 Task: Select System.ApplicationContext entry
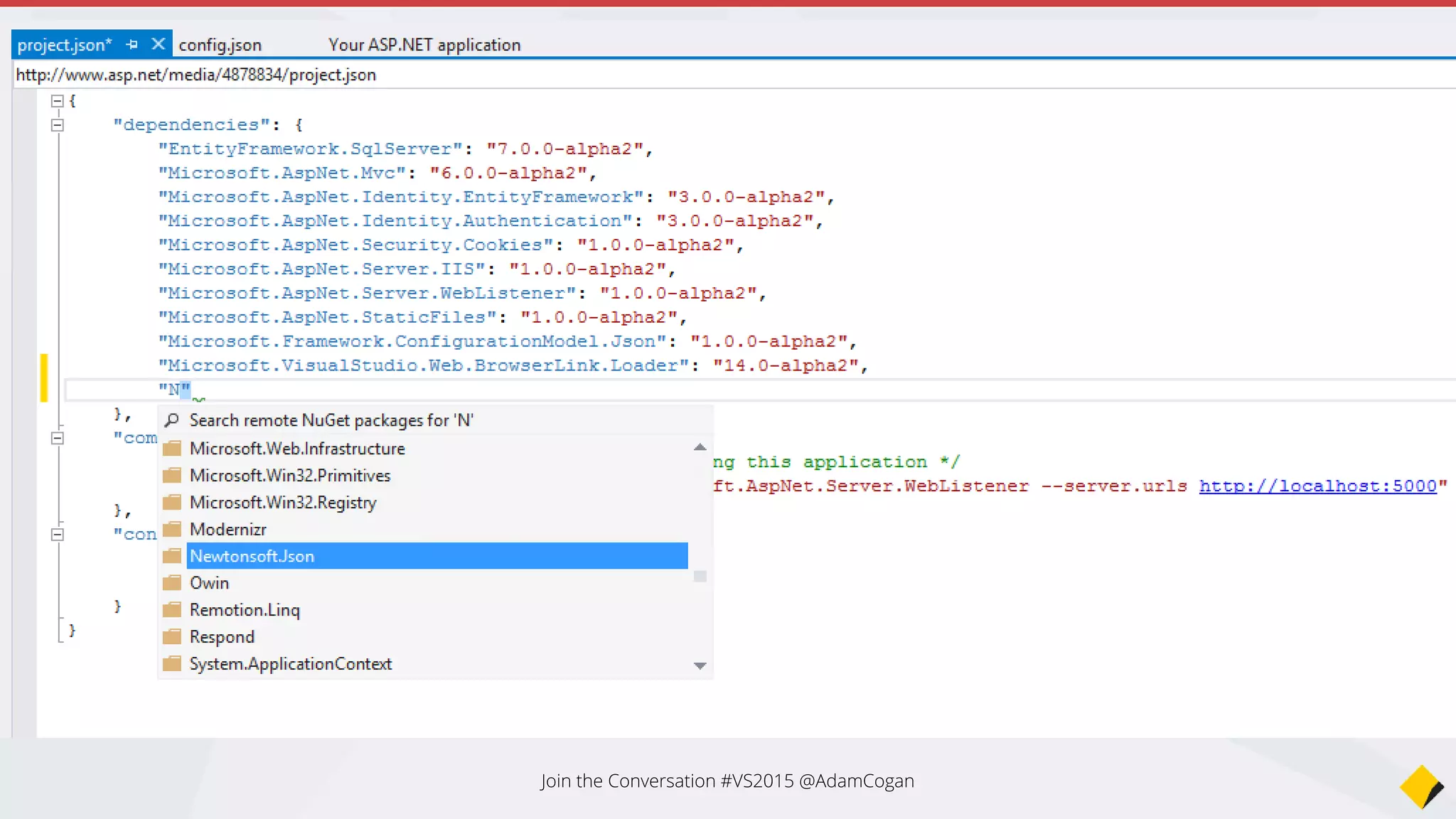pyautogui.click(x=291, y=664)
